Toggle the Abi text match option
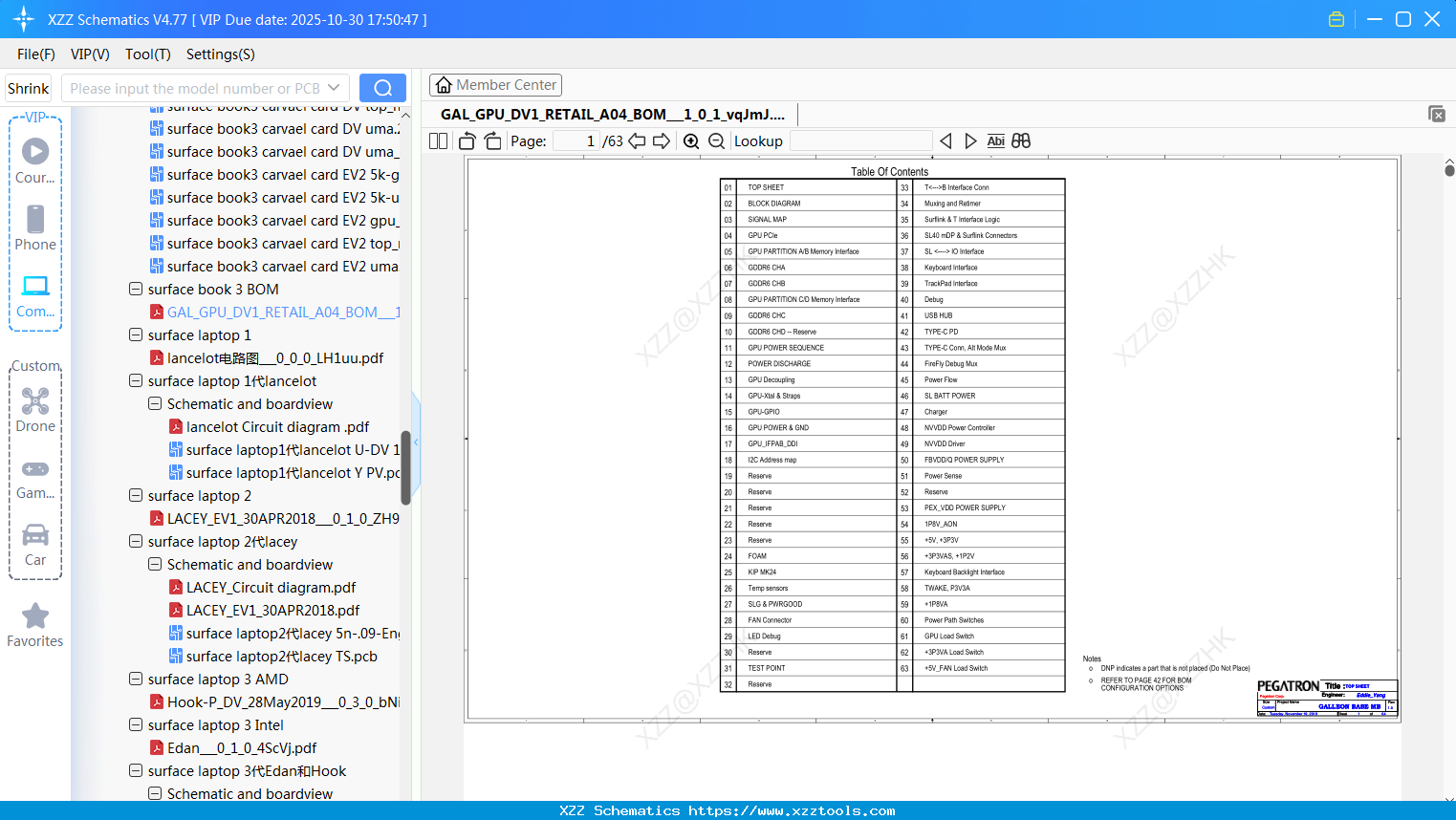Image resolution: width=1456 pixels, height=820 pixels. [x=996, y=141]
